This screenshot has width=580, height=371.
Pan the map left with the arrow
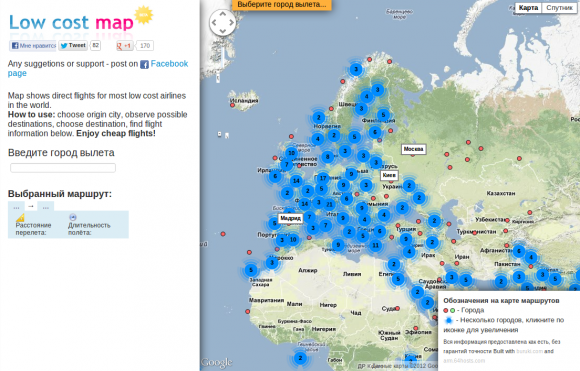(x=214, y=23)
